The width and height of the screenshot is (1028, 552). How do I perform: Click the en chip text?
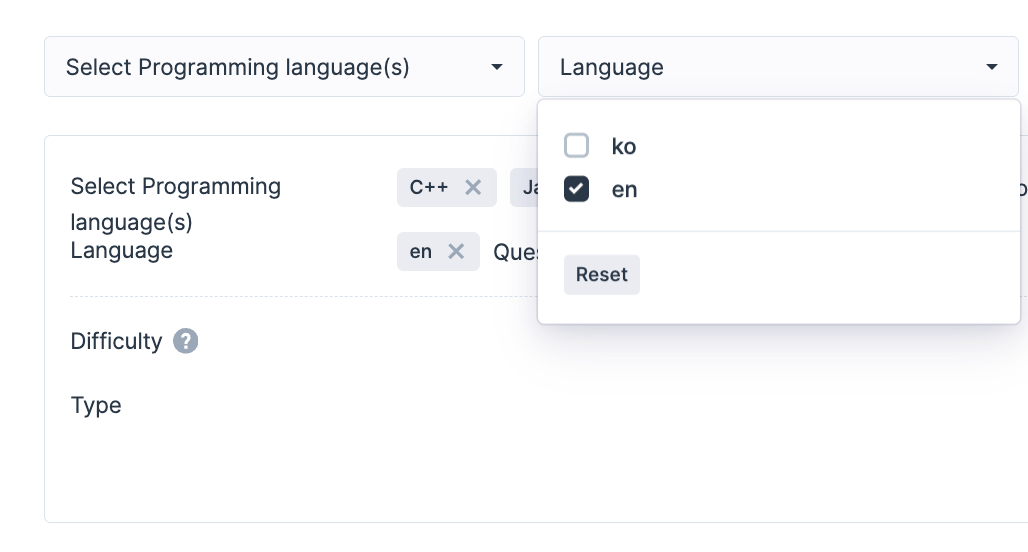click(x=421, y=251)
